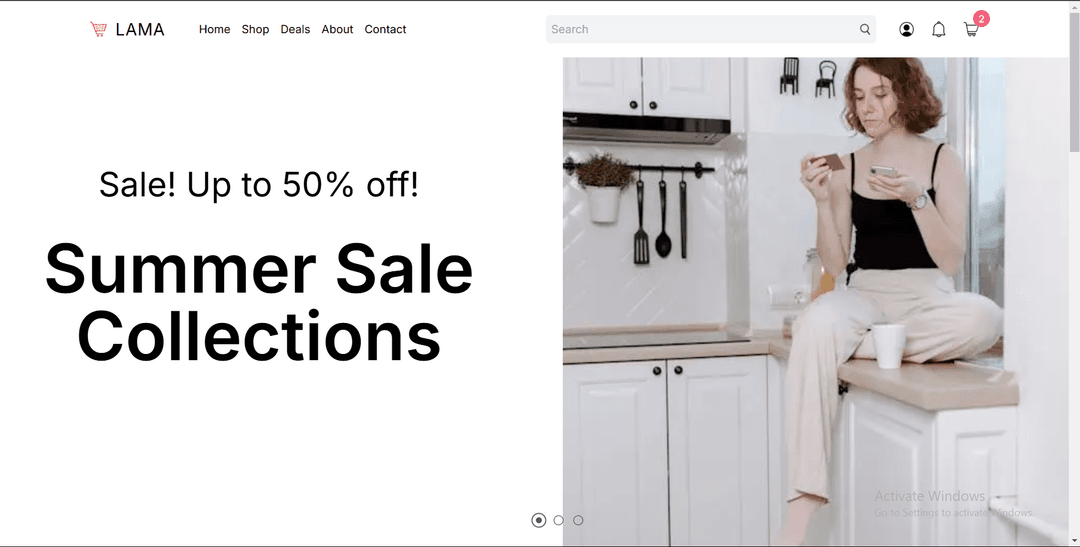
Task: Open the Contact page link
Action: (385, 29)
